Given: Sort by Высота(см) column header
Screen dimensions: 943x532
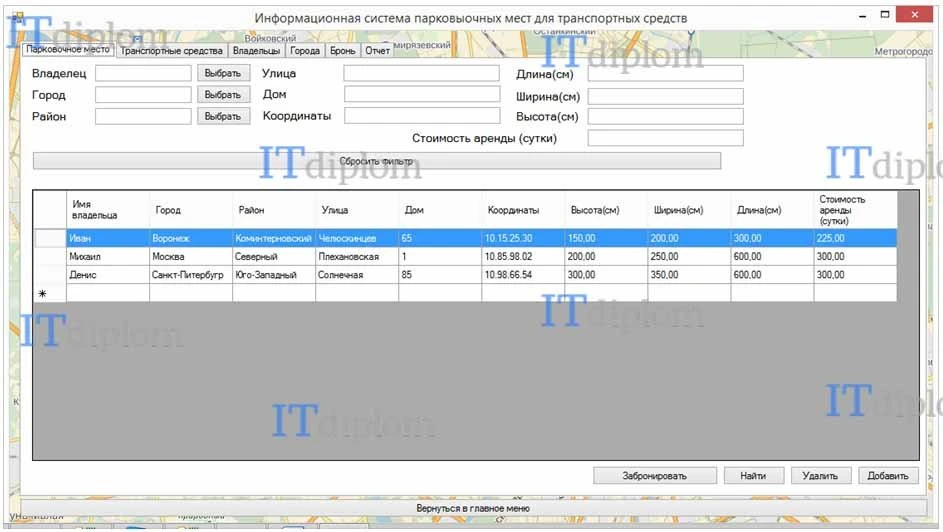Looking at the screenshot, I should click(606, 210).
